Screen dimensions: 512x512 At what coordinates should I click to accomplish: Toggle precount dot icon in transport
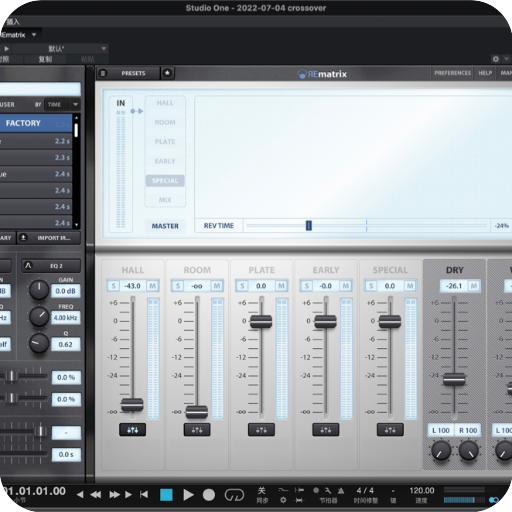[316, 490]
